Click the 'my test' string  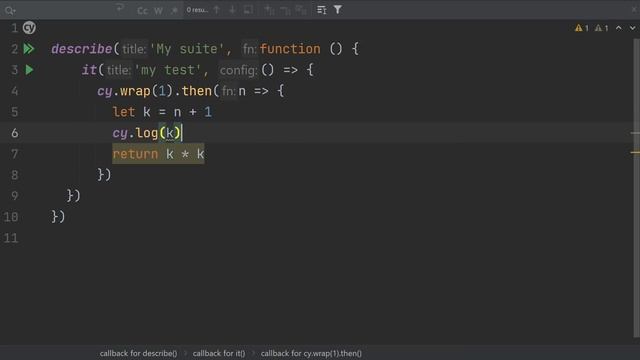168,70
